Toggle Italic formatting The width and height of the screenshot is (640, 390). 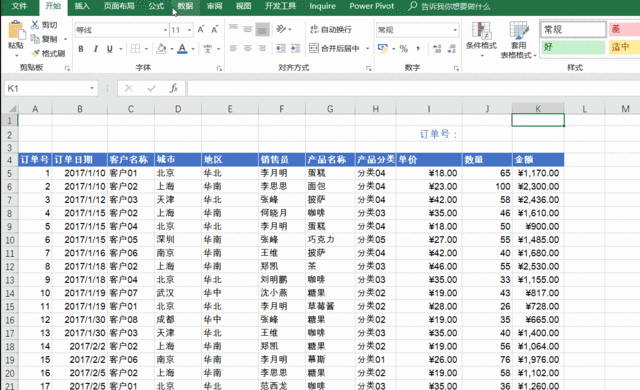(x=96, y=49)
